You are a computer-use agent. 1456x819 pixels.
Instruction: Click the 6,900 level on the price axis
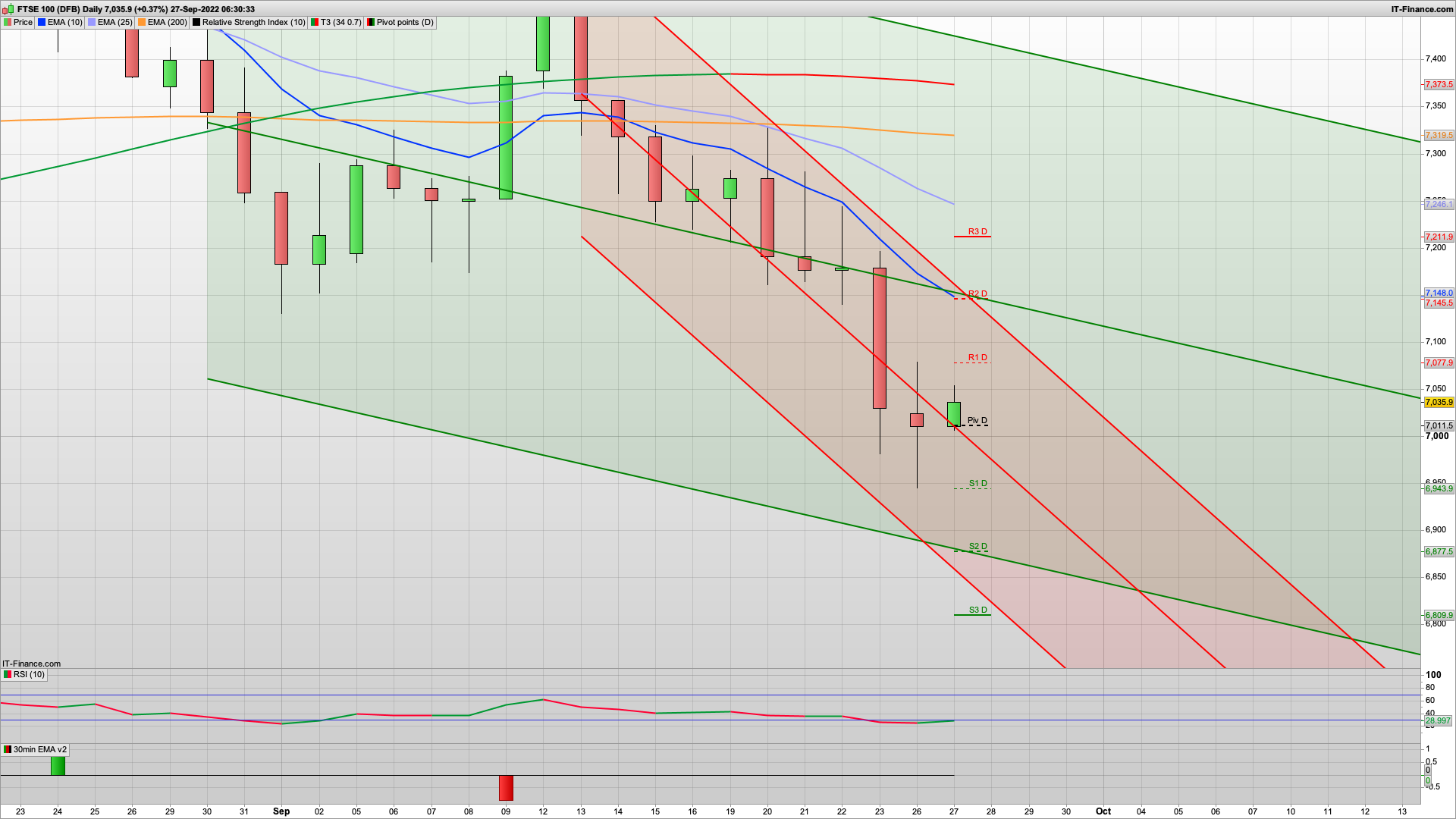1436,529
